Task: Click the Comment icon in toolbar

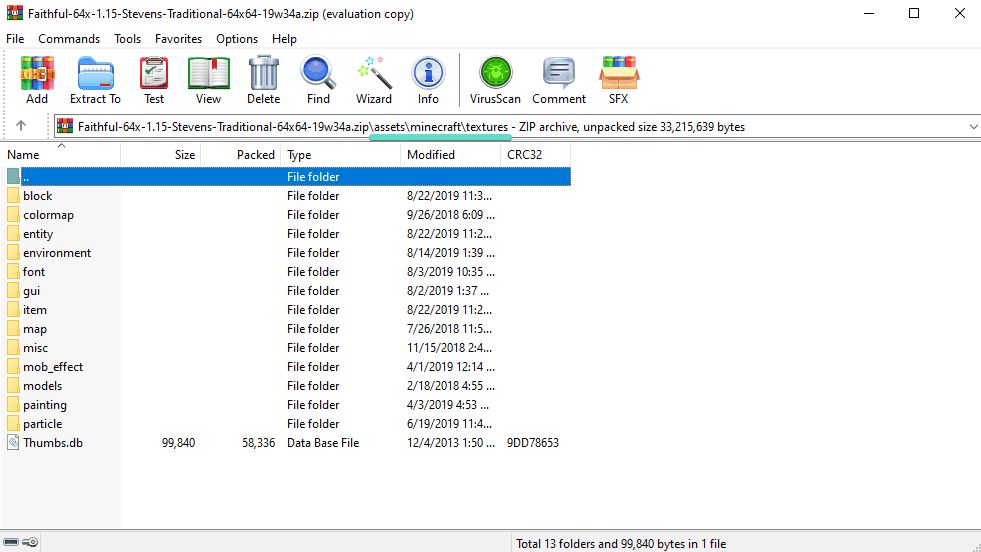Action: point(559,73)
